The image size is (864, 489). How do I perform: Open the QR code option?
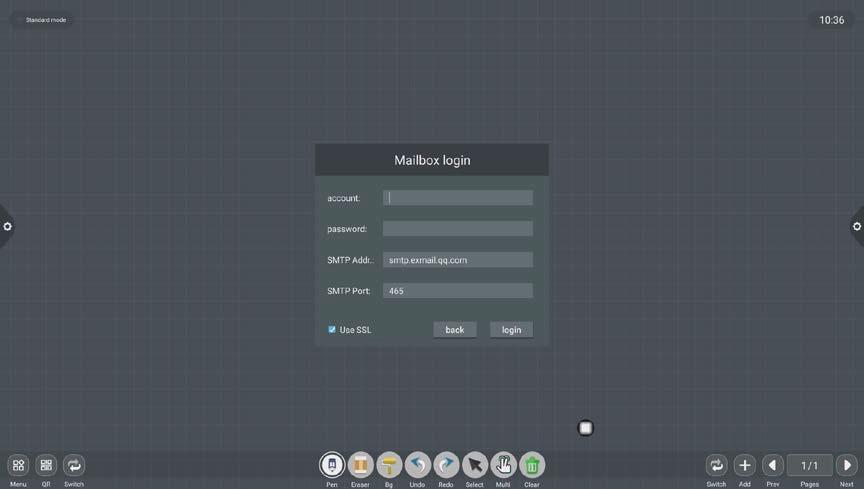tap(46, 465)
